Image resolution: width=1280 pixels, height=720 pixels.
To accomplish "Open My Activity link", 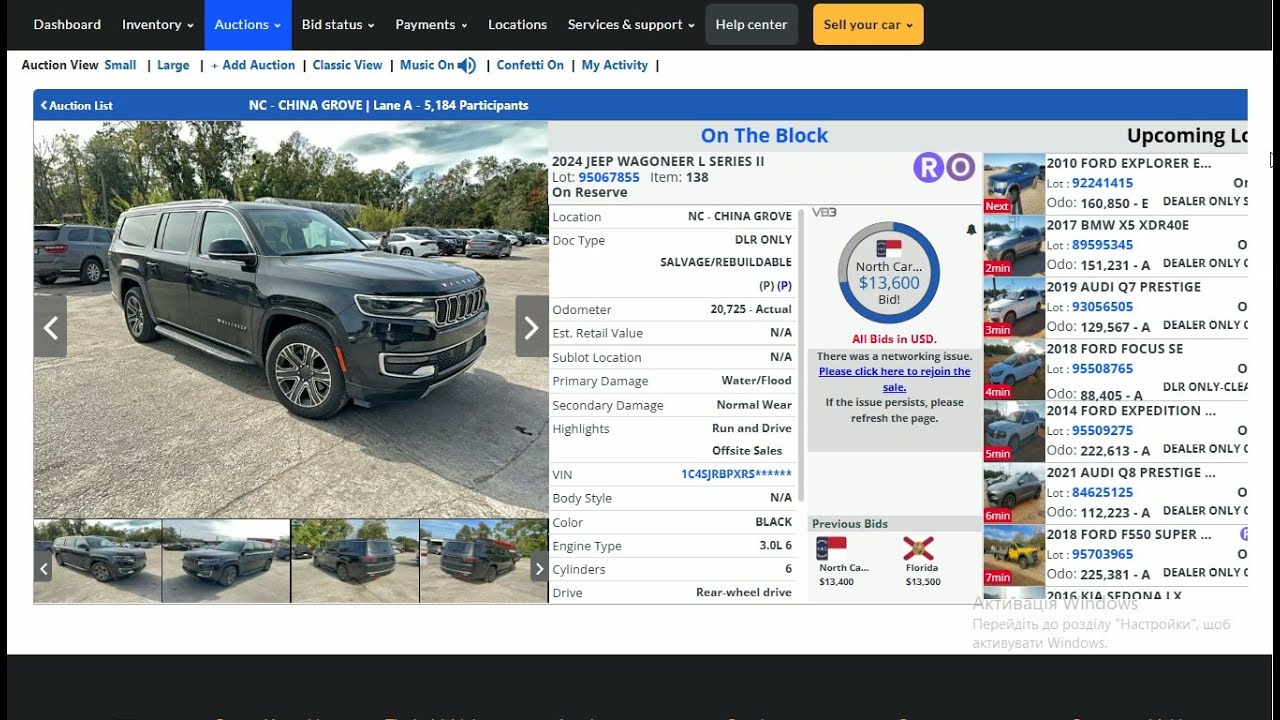I will click(x=614, y=65).
